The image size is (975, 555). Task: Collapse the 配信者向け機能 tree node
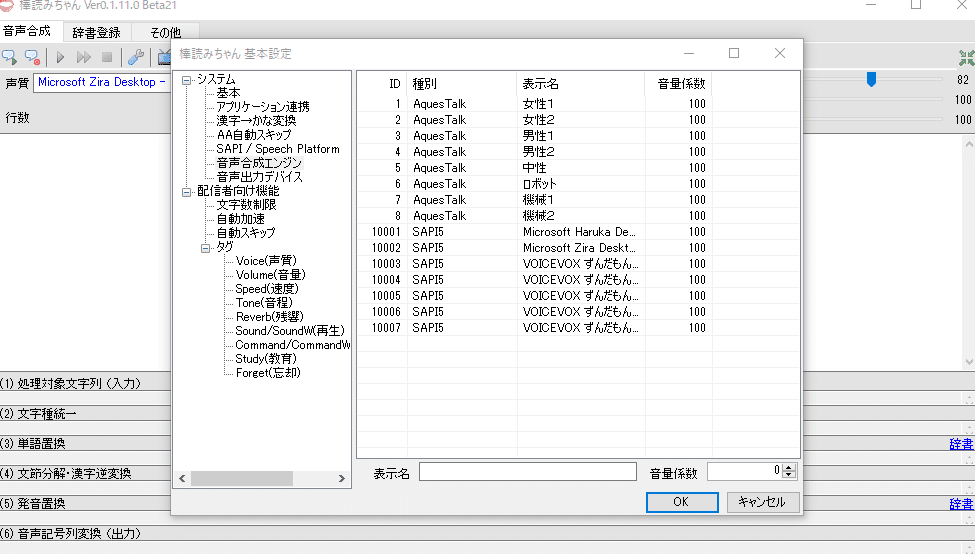click(x=186, y=192)
